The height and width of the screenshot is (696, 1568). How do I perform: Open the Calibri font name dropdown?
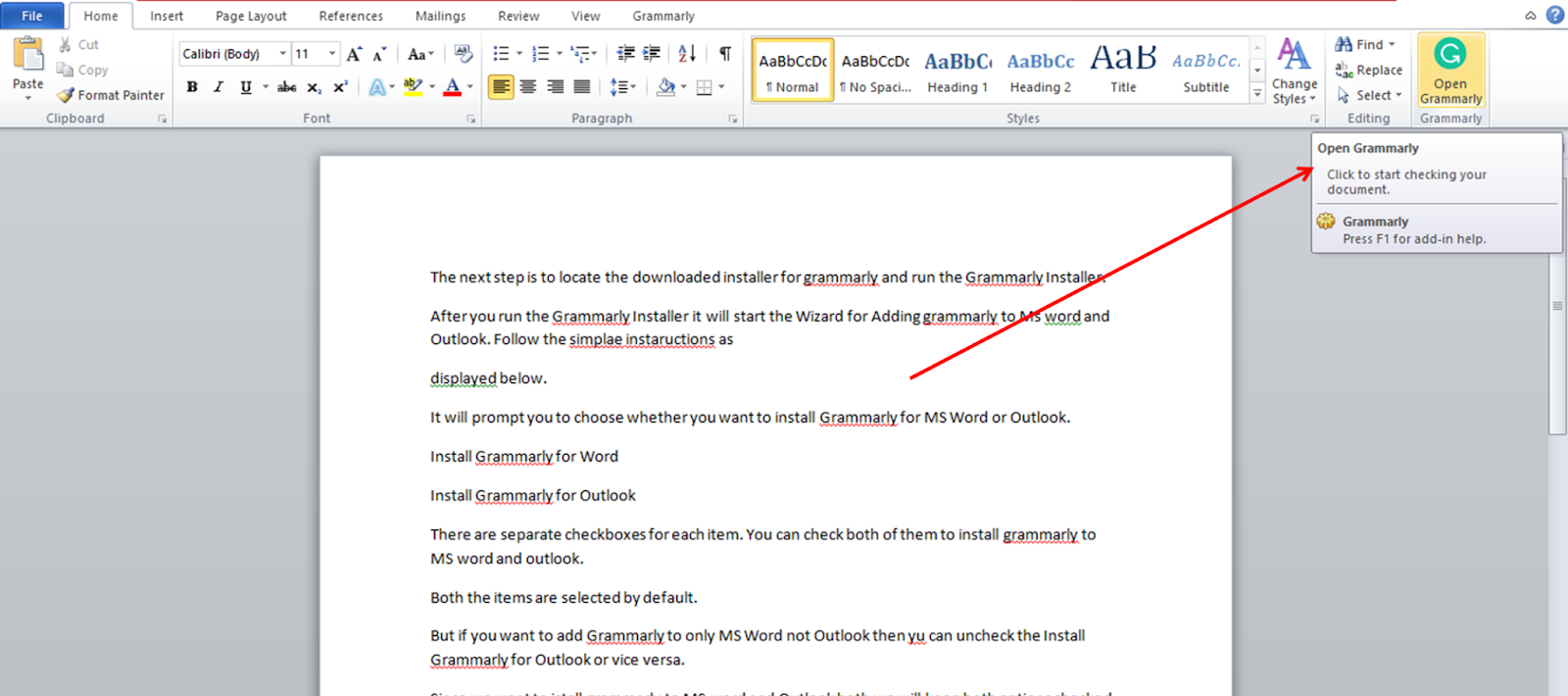pyautogui.click(x=283, y=54)
